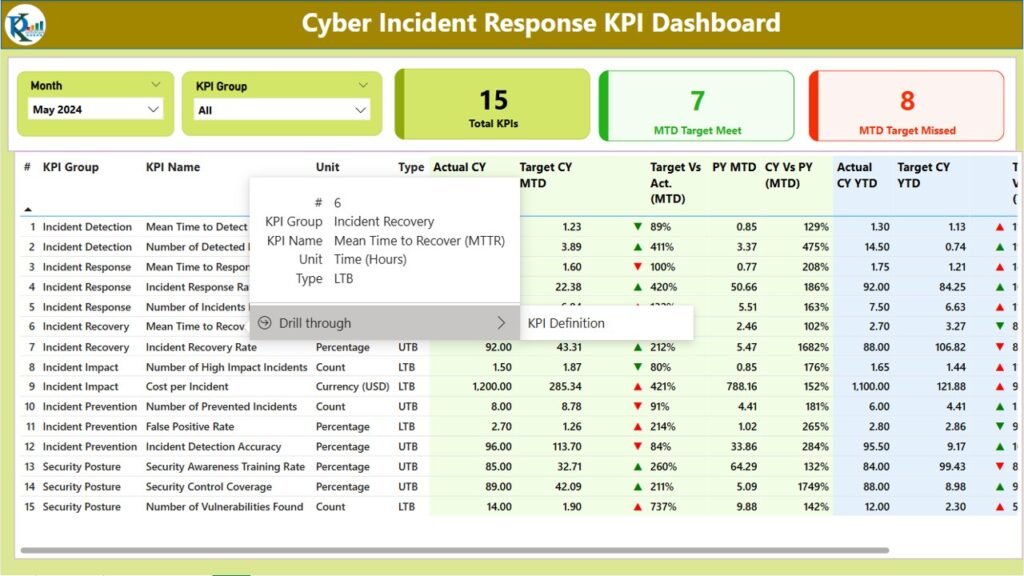The width and height of the screenshot is (1024, 576).
Task: Click the 1682% CY Vs PY cell
Action: point(812,347)
